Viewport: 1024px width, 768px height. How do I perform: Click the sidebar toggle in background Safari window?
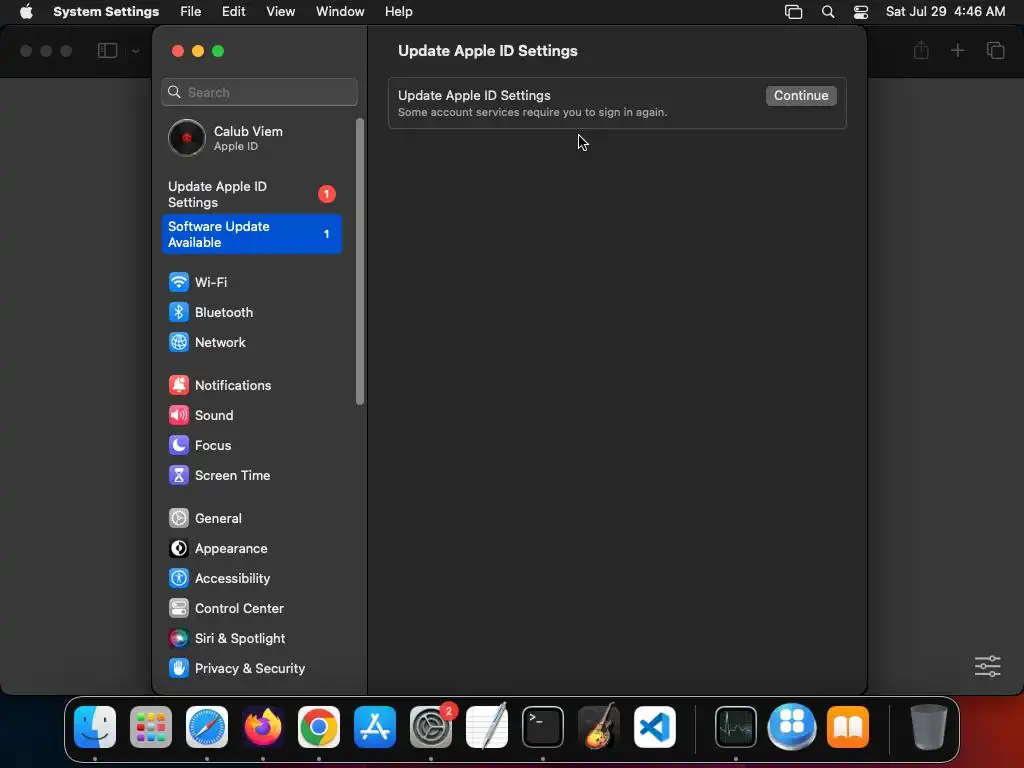107,50
